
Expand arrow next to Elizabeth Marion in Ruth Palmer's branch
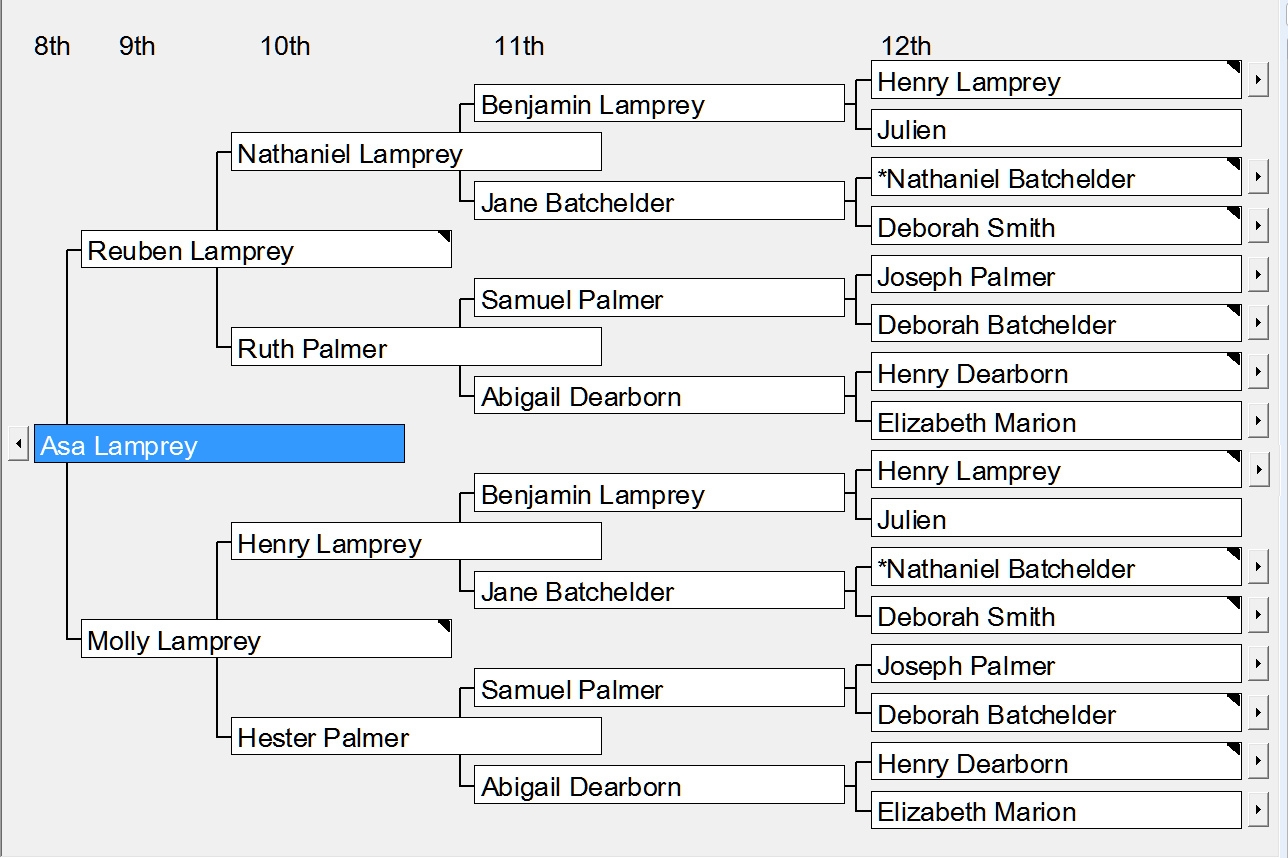[x=1257, y=421]
